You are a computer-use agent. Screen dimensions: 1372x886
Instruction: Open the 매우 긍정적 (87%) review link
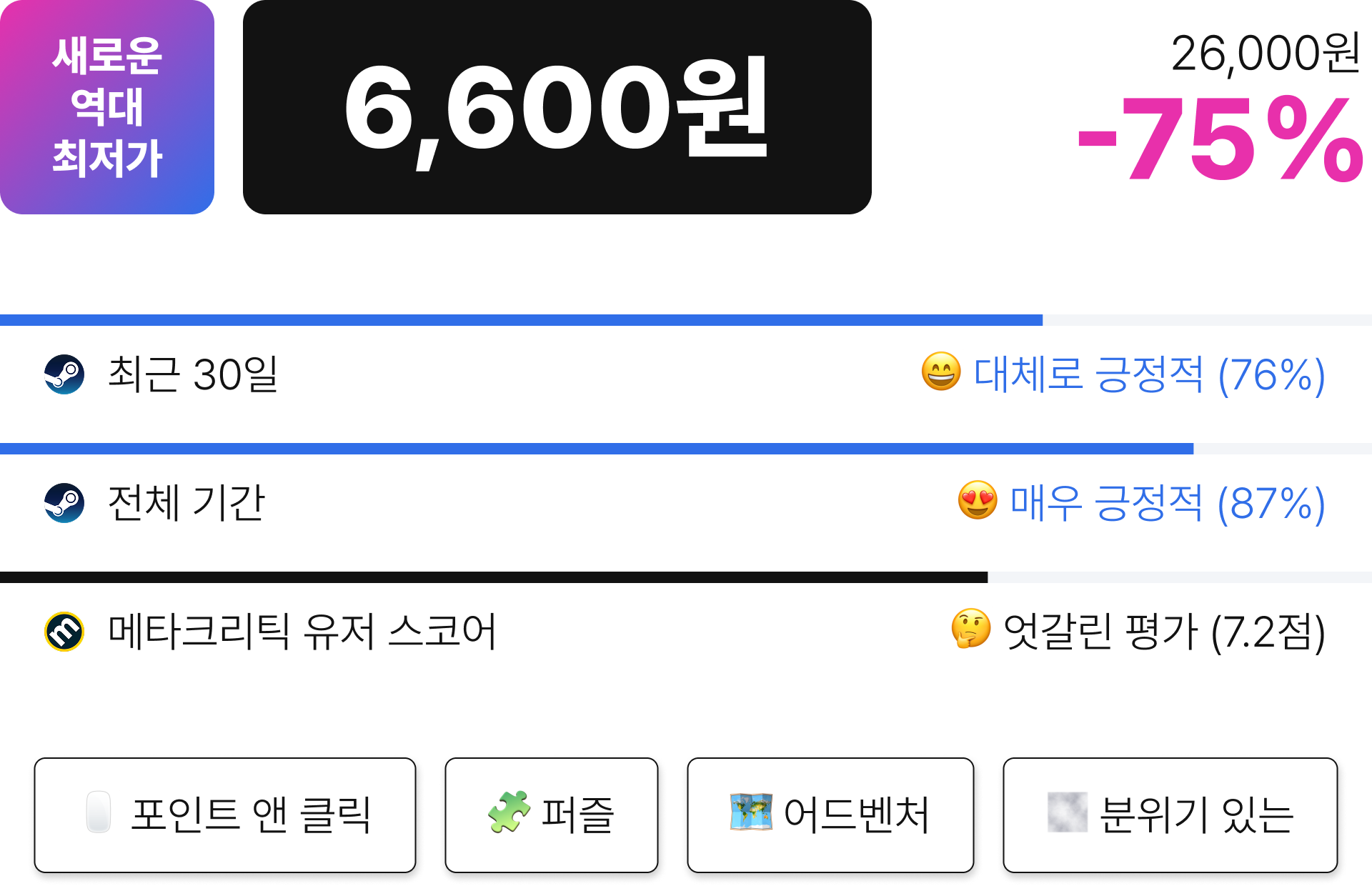(x=1168, y=503)
